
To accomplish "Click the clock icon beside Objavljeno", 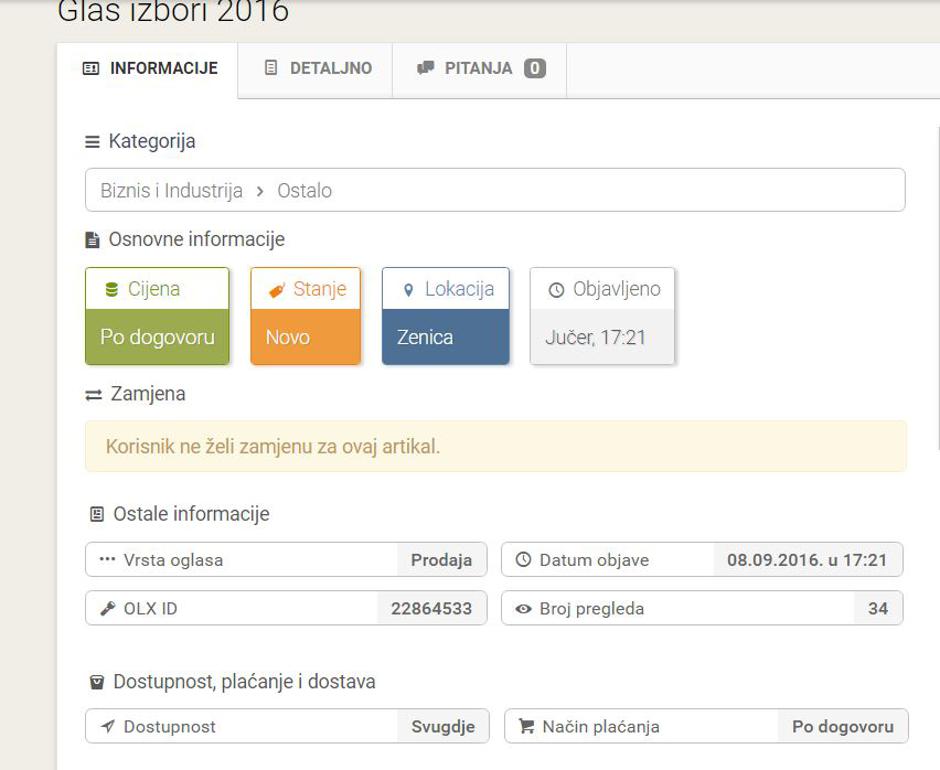I will [x=556, y=290].
